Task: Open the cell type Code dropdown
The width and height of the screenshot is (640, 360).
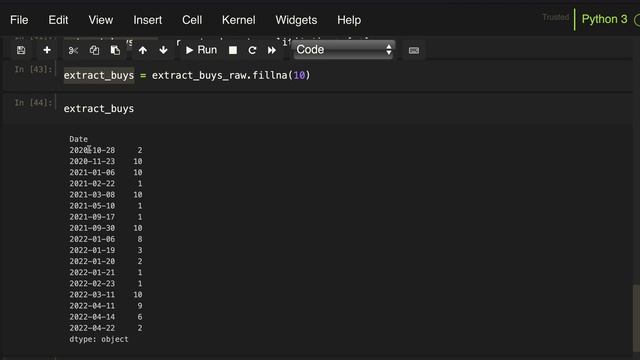Action: (344, 50)
